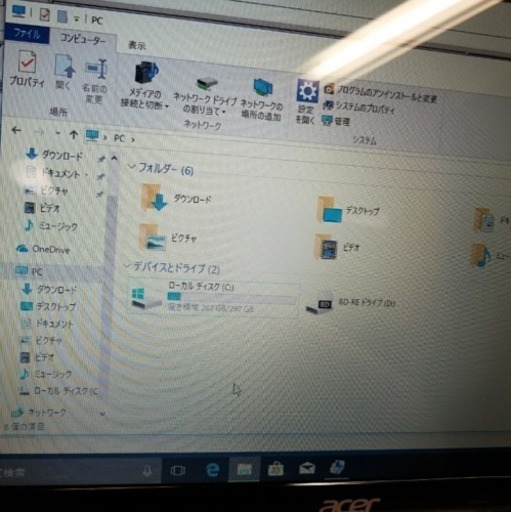The image size is (511, 512).
Task: Open the ファイル menu tab
Action: 27,35
